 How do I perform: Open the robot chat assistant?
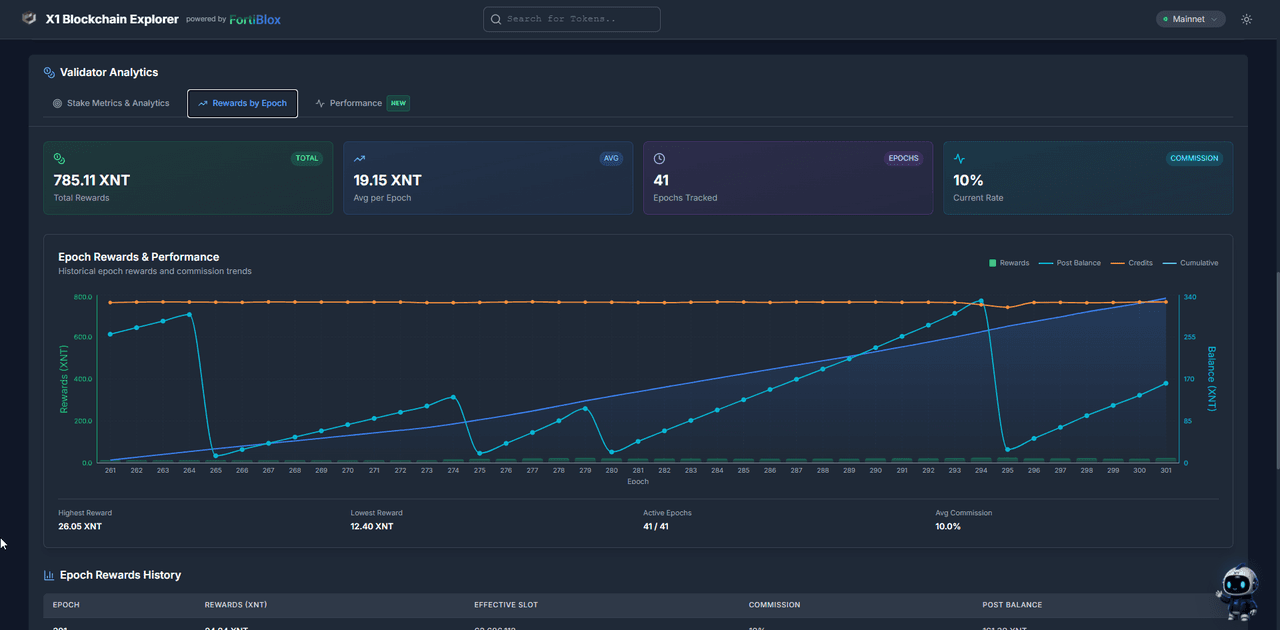pos(1237,593)
